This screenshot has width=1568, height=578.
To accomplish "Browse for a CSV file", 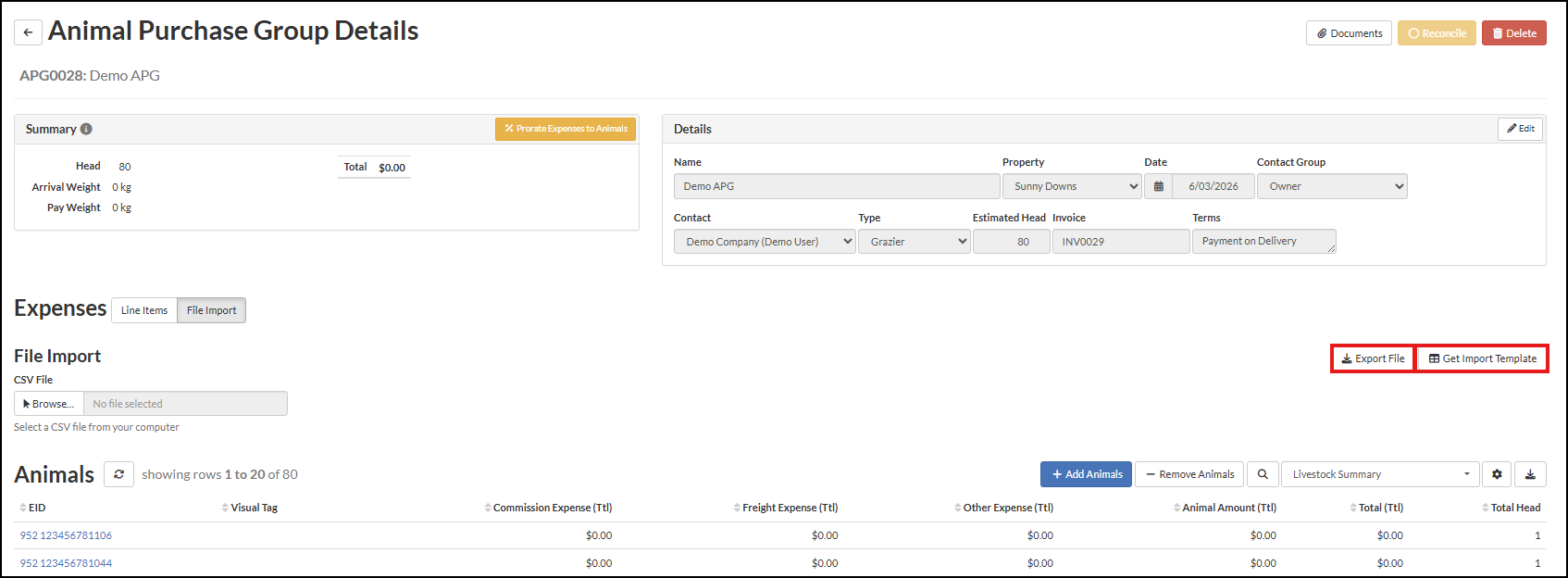I will tap(49, 404).
